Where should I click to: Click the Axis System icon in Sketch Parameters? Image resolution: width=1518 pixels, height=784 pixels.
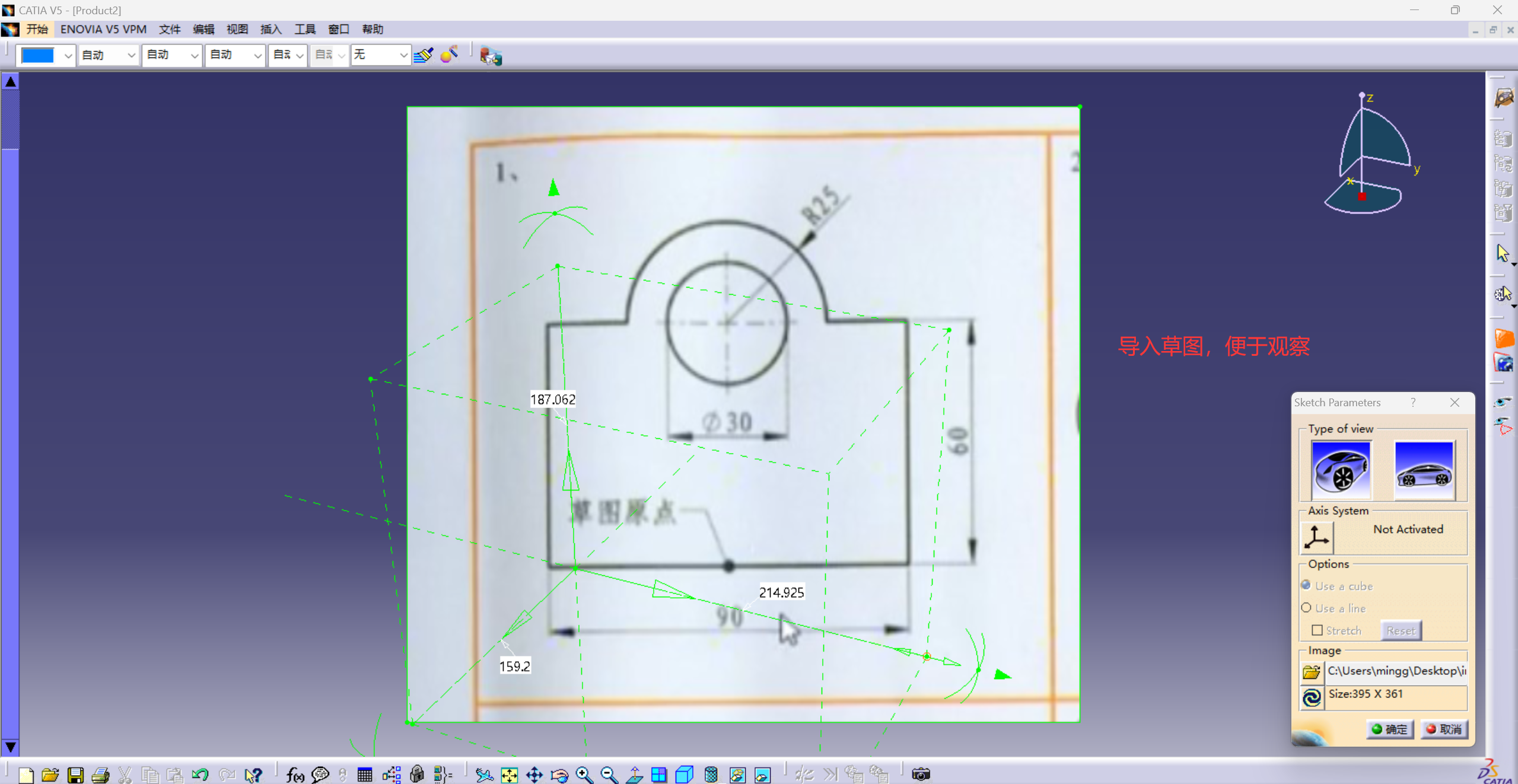1316,537
